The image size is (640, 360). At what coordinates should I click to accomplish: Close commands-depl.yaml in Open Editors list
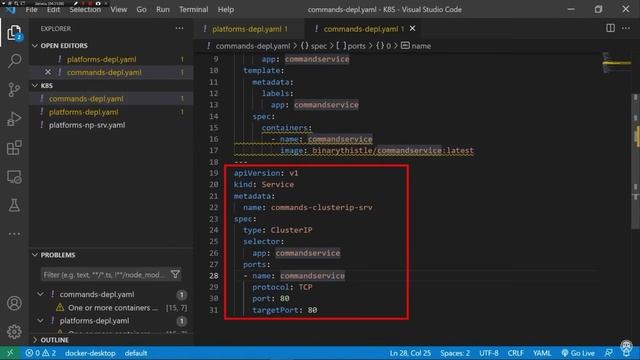(48, 72)
